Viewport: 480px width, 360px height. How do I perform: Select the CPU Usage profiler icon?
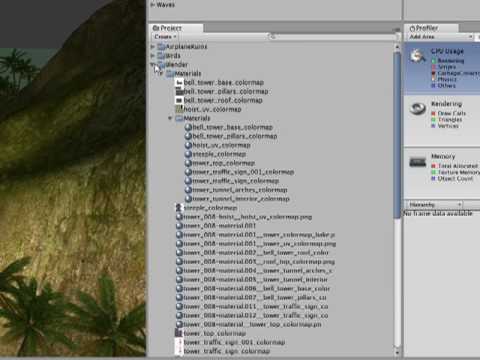418,56
